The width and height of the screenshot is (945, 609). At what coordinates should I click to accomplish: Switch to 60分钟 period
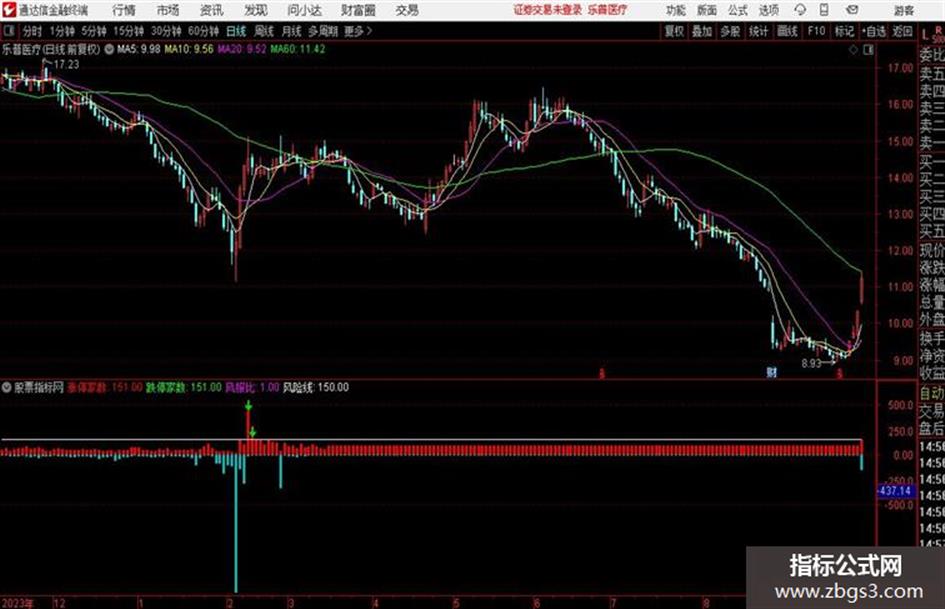pyautogui.click(x=203, y=31)
